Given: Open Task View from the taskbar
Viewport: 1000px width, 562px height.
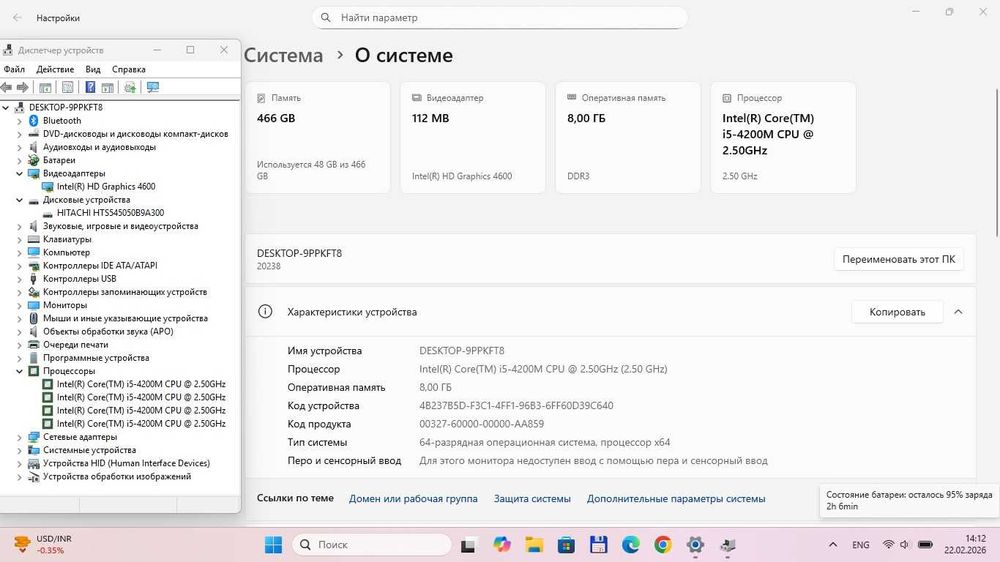Looking at the screenshot, I should pos(468,545).
